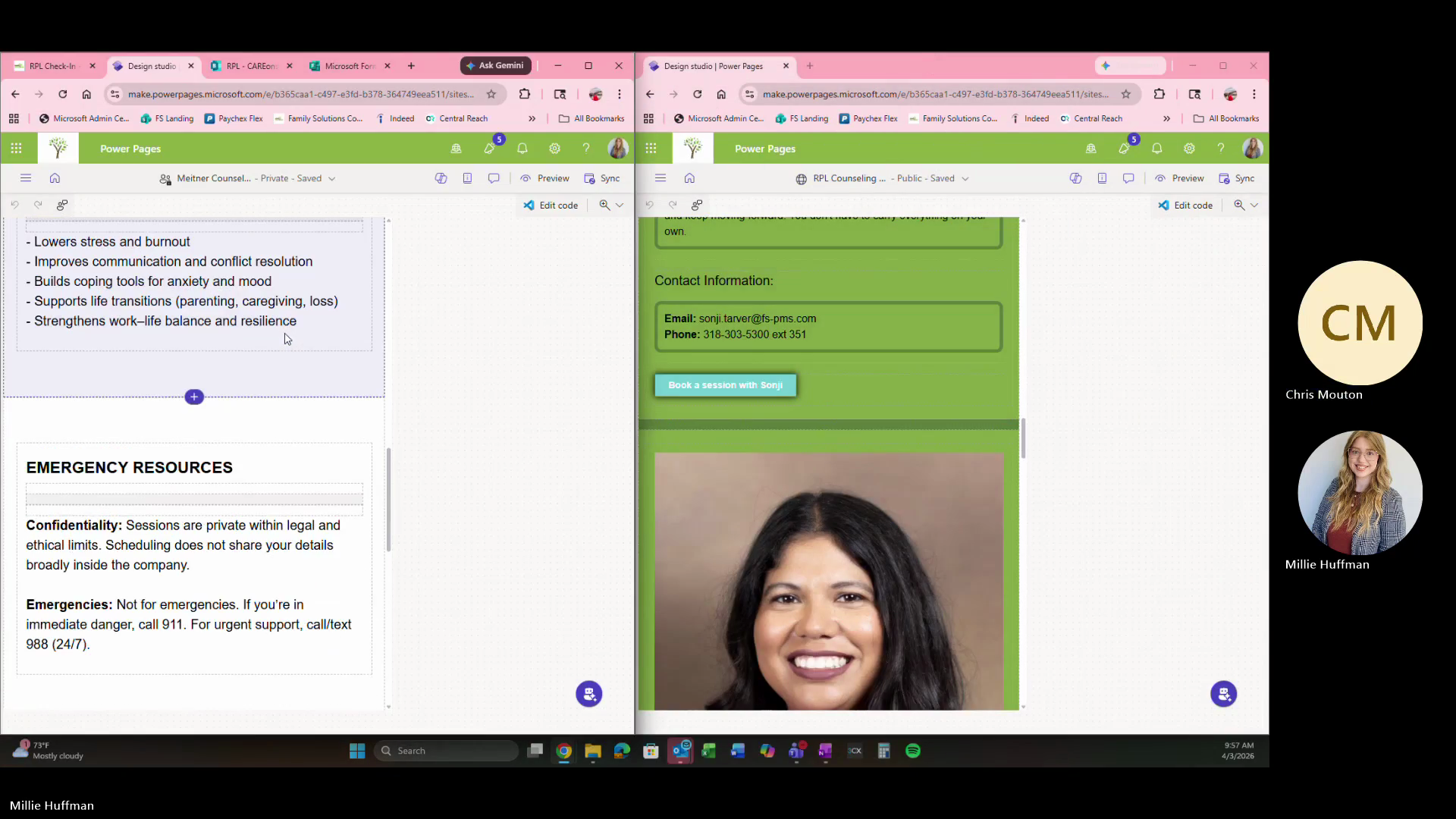Screen dimensions: 1456x819
Task: Click undo arrow in left design studio
Action: click(14, 205)
